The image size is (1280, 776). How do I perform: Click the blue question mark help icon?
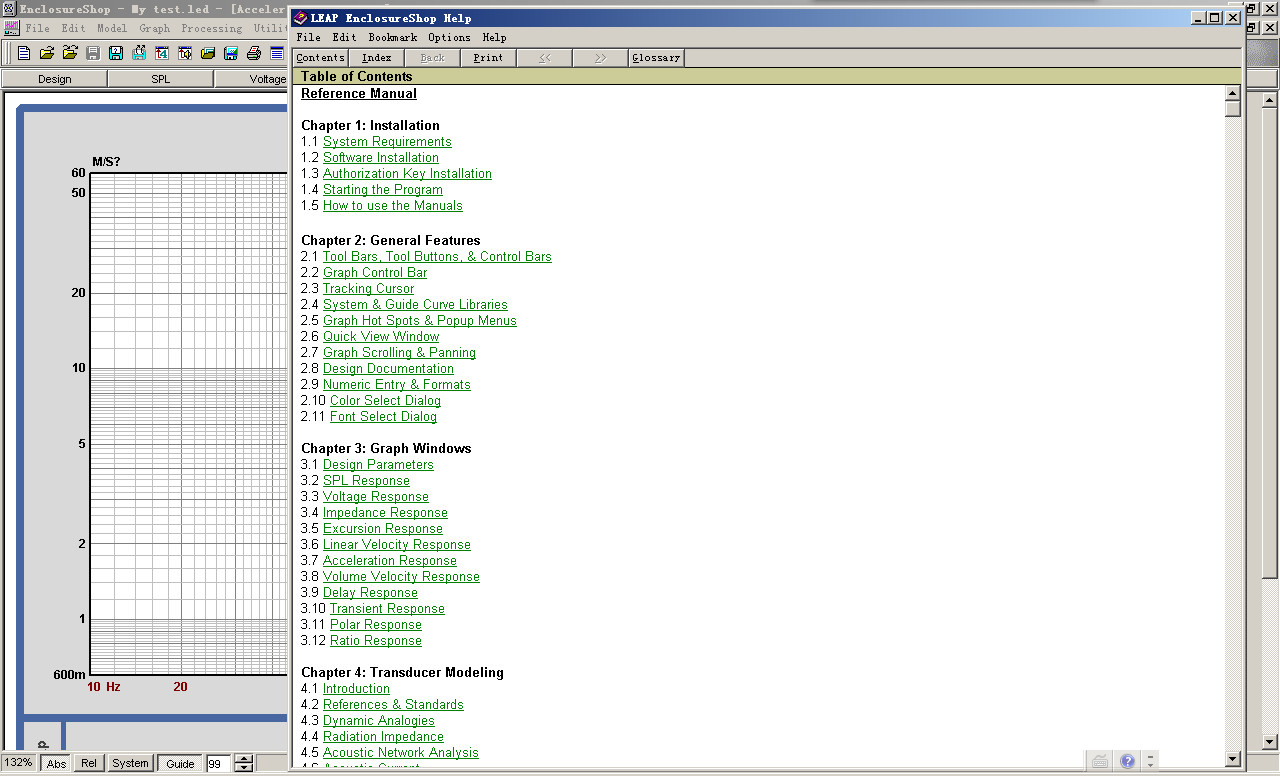pyautogui.click(x=1127, y=762)
